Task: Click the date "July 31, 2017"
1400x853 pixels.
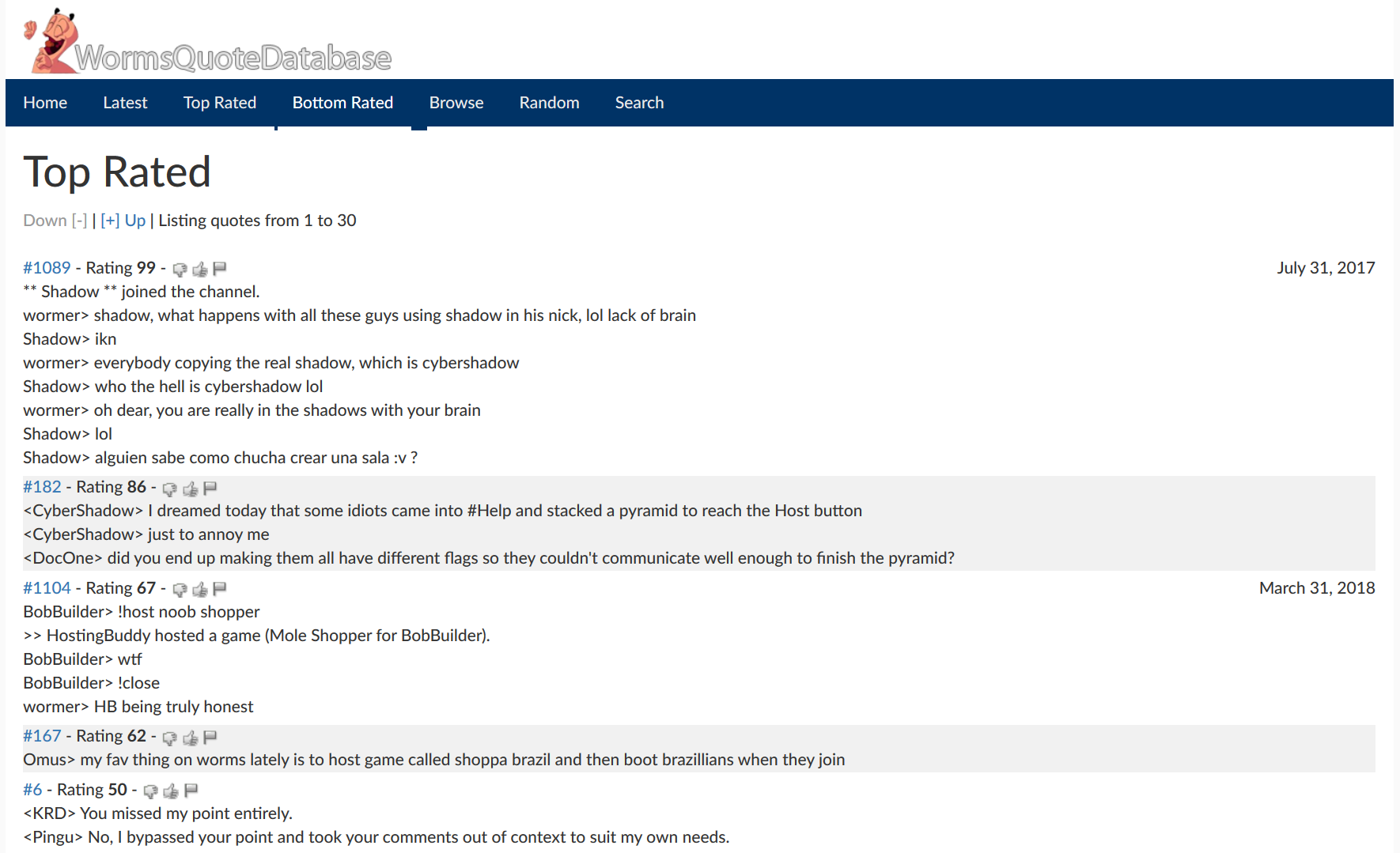Action: click(1326, 268)
